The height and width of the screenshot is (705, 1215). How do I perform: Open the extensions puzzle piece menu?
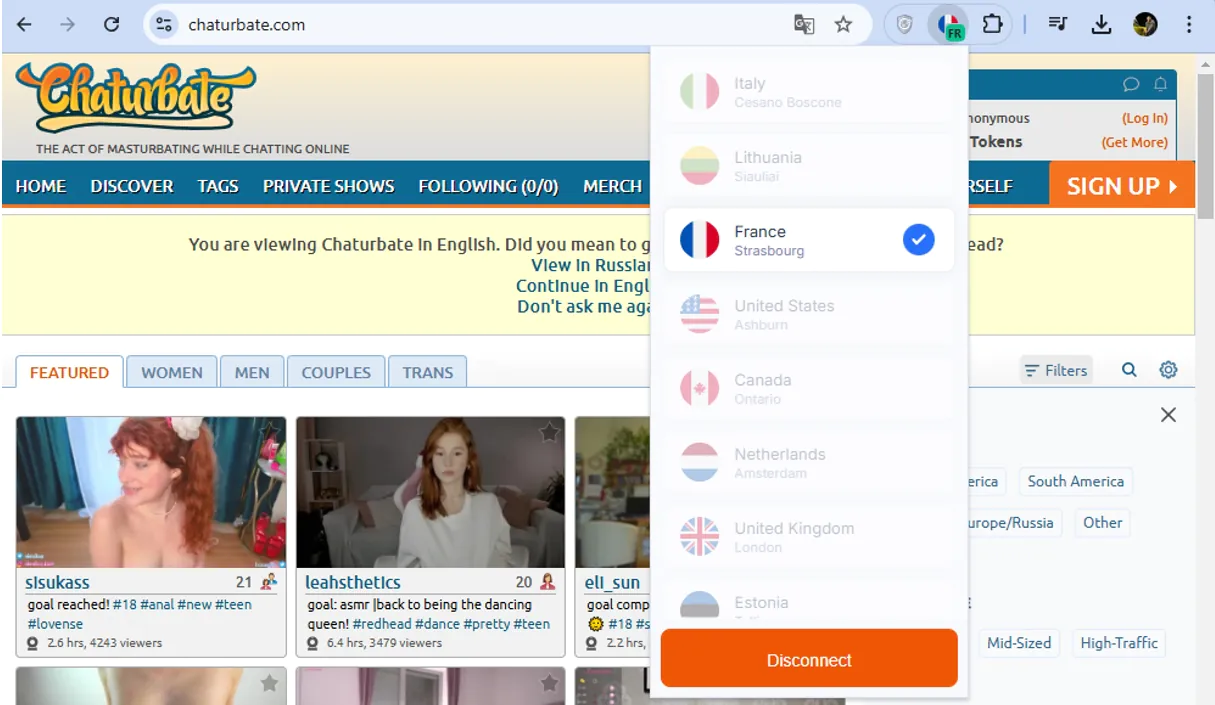click(x=992, y=24)
